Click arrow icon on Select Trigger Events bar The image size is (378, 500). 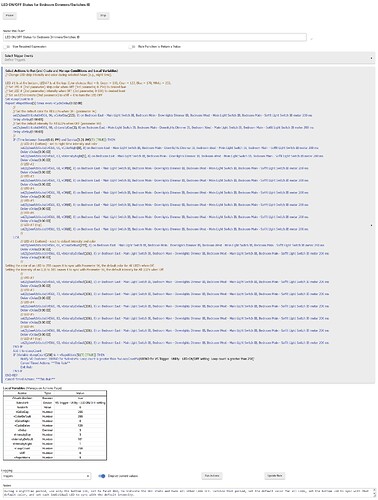pos(371,58)
